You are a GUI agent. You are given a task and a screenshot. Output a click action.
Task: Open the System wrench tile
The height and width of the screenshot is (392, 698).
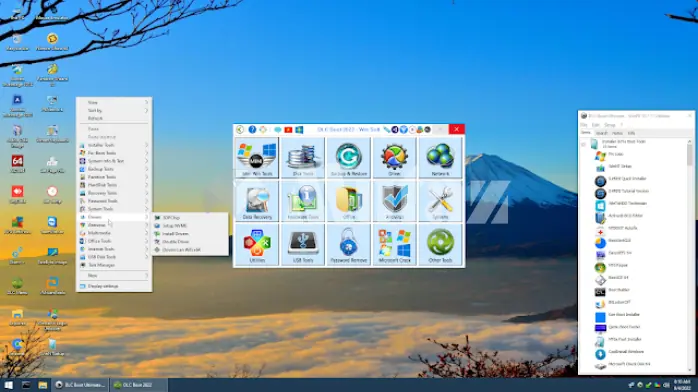(x=440, y=201)
